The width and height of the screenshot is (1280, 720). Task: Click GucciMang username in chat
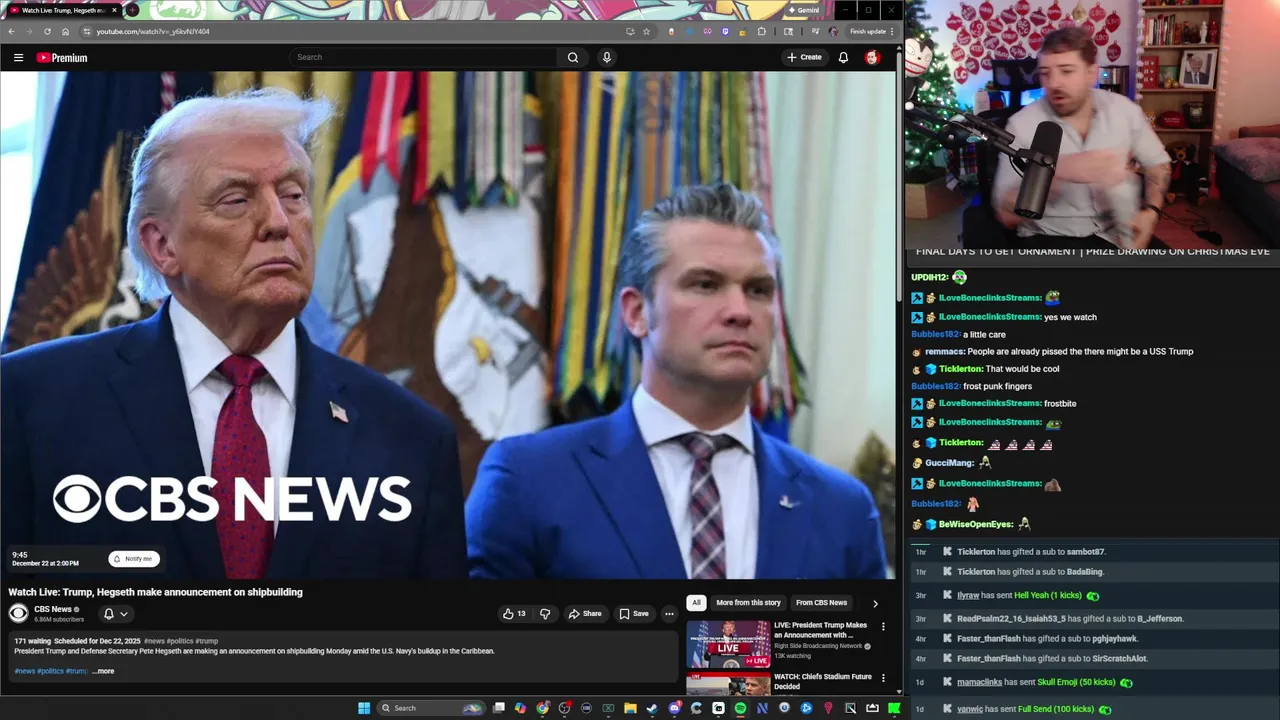pos(949,463)
